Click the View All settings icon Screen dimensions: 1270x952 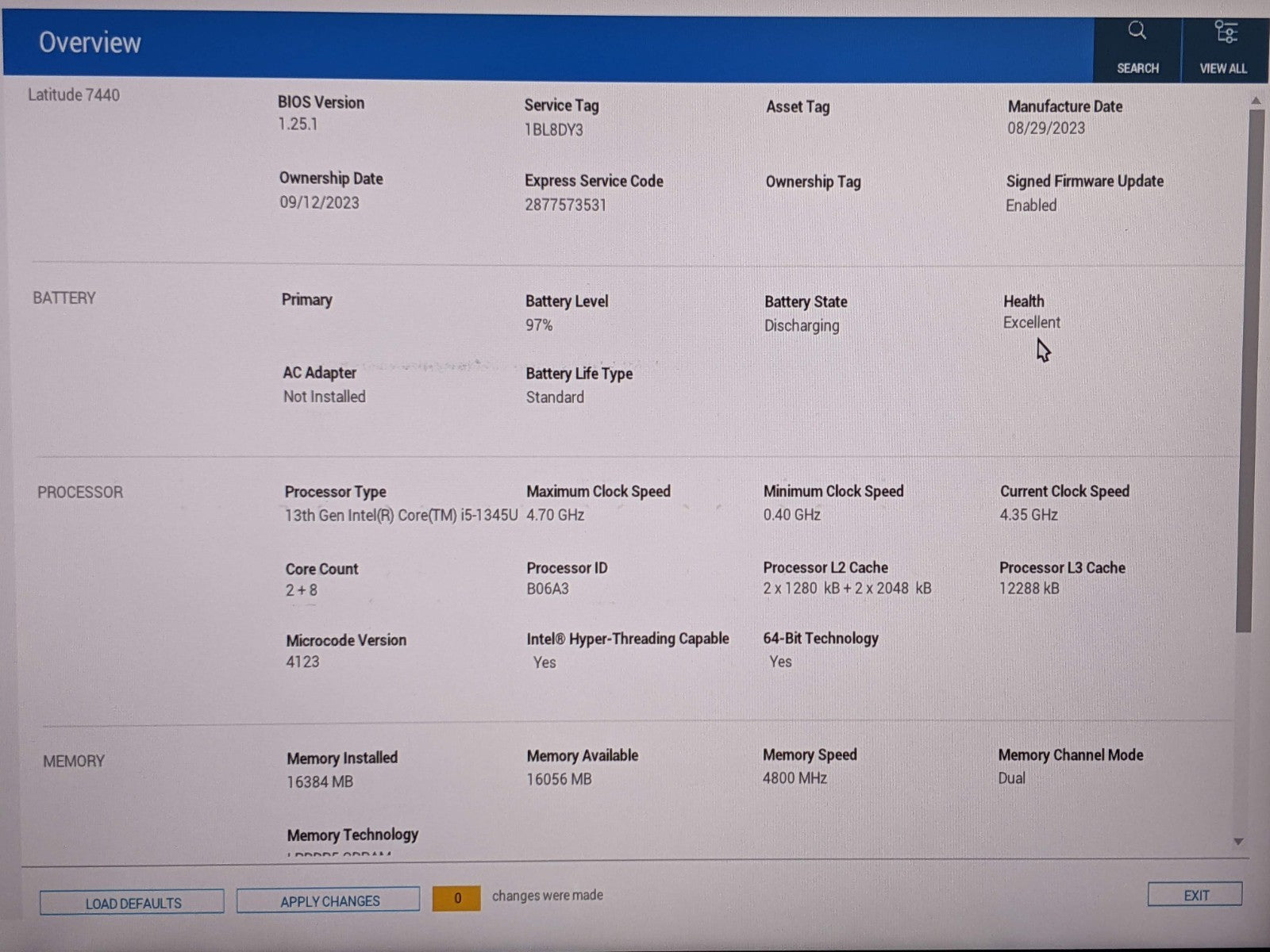coord(1225,33)
